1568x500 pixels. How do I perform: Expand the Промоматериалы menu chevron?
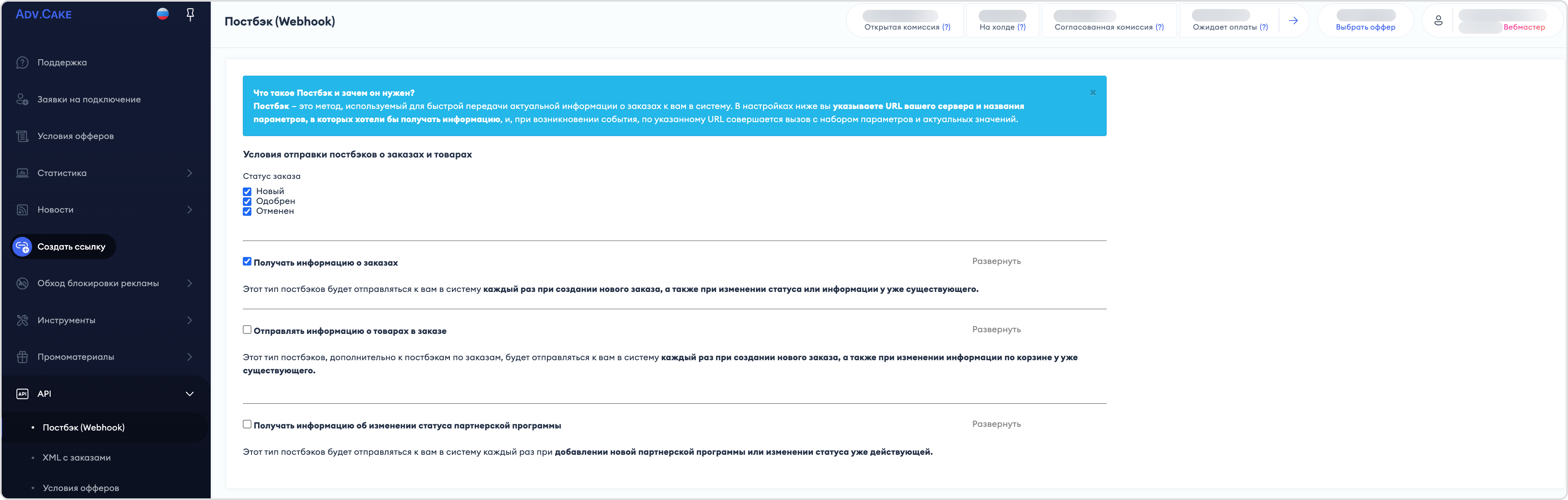coord(189,357)
